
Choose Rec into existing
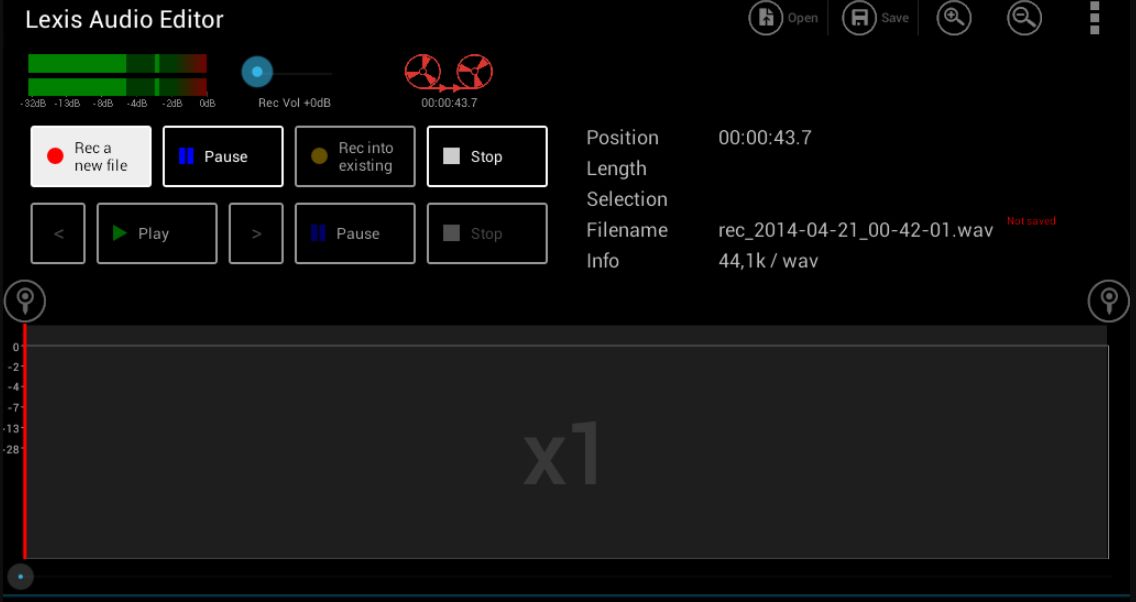(355, 156)
